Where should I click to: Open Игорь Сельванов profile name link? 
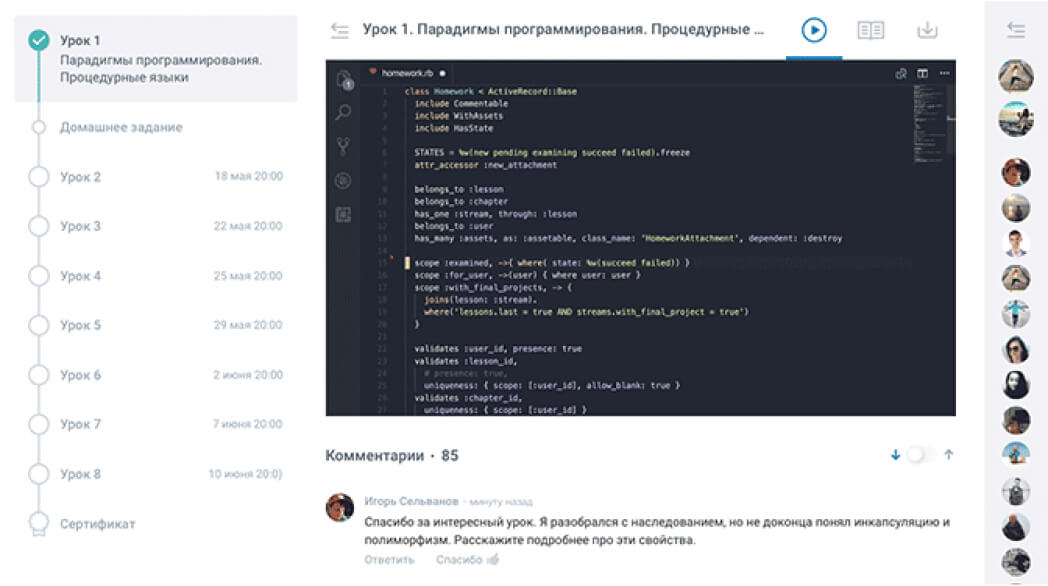coord(411,501)
